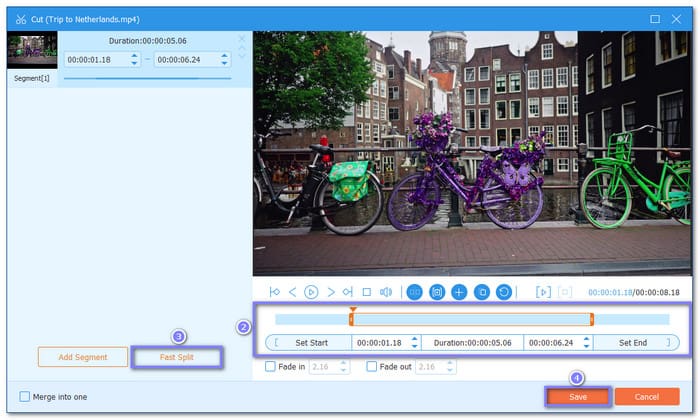The image size is (700, 420).
Task: Save the cut video
Action: point(578,397)
